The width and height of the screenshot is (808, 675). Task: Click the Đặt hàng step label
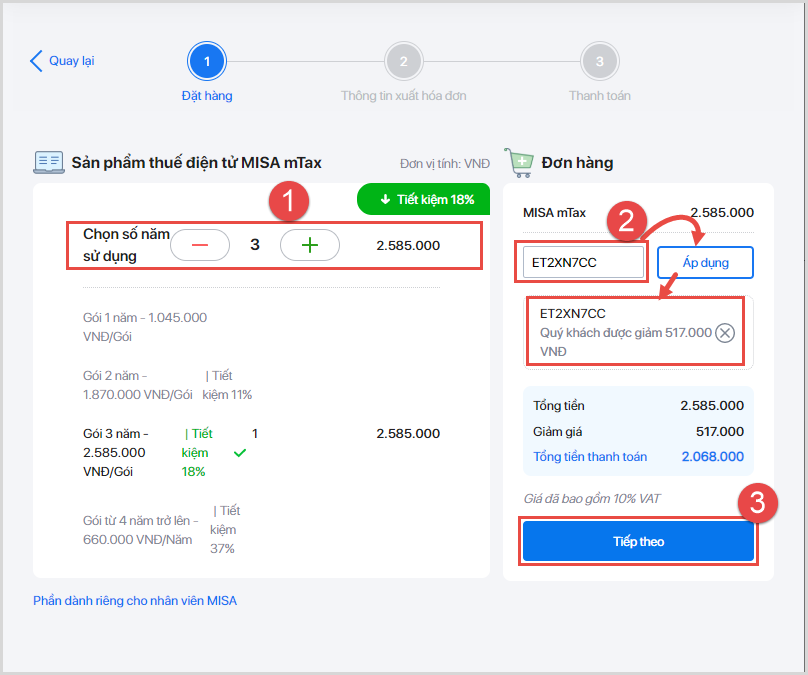(207, 96)
